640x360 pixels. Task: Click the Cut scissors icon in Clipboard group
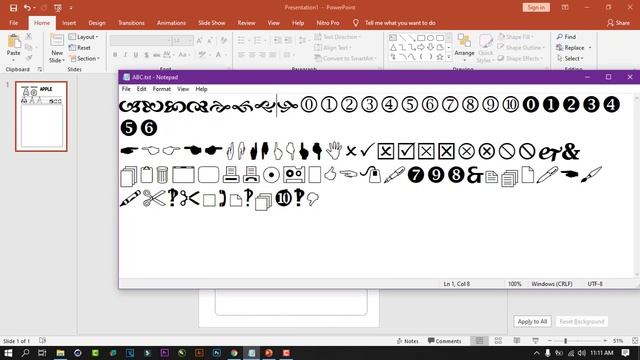tap(29, 37)
